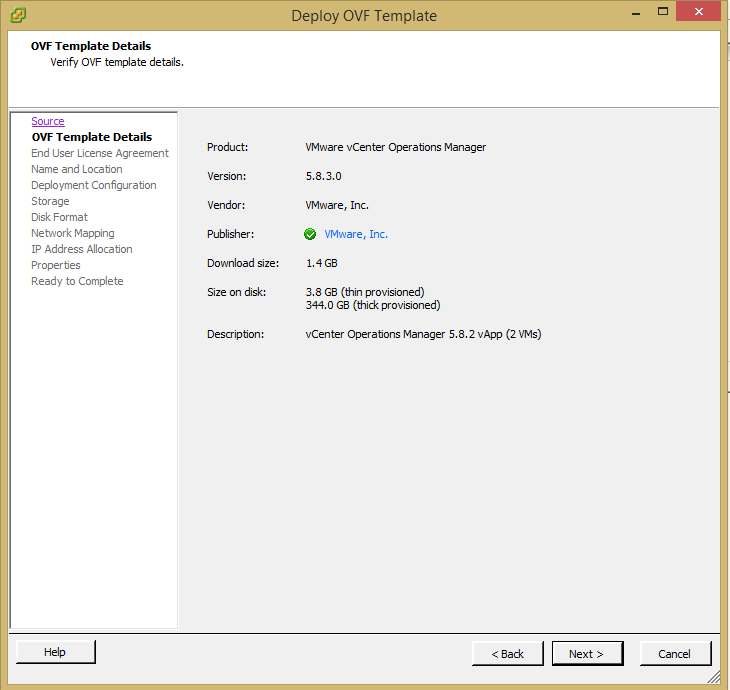Click 344.0 GB (thick provisioned) text
This screenshot has width=730, height=690.
click(372, 305)
